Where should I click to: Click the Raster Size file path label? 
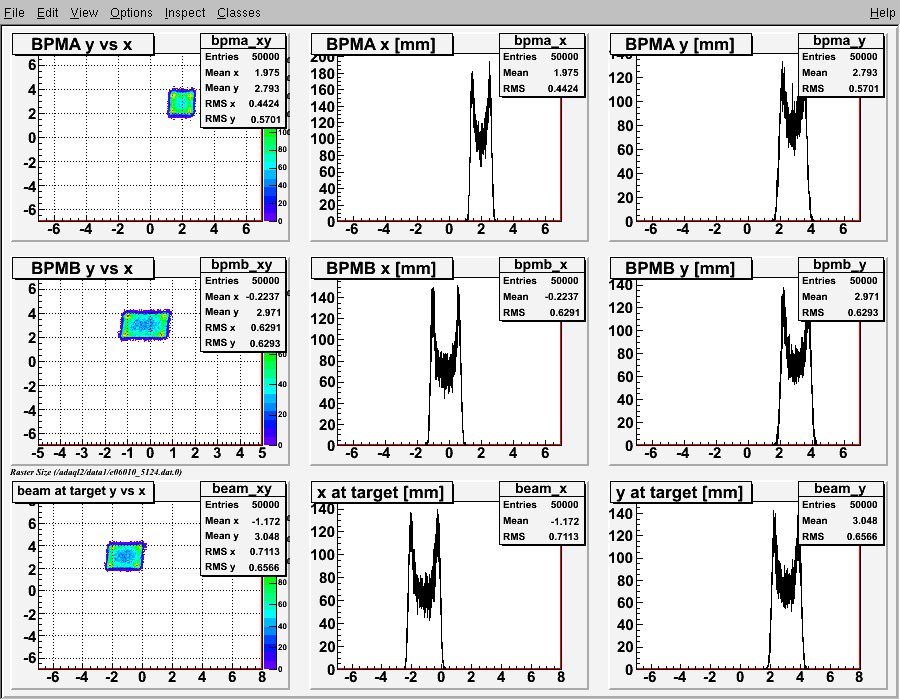(x=96, y=472)
